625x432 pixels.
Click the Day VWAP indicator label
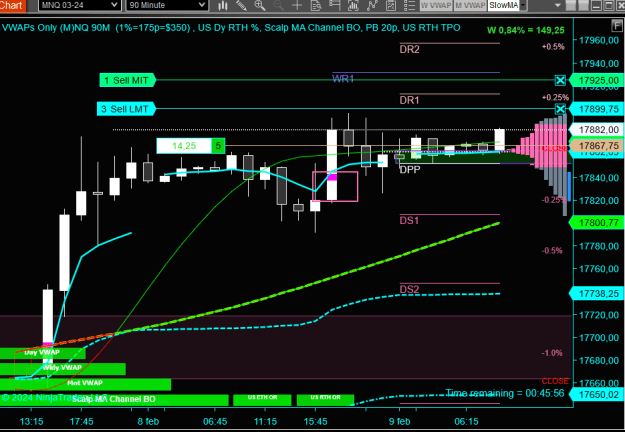pos(42,353)
